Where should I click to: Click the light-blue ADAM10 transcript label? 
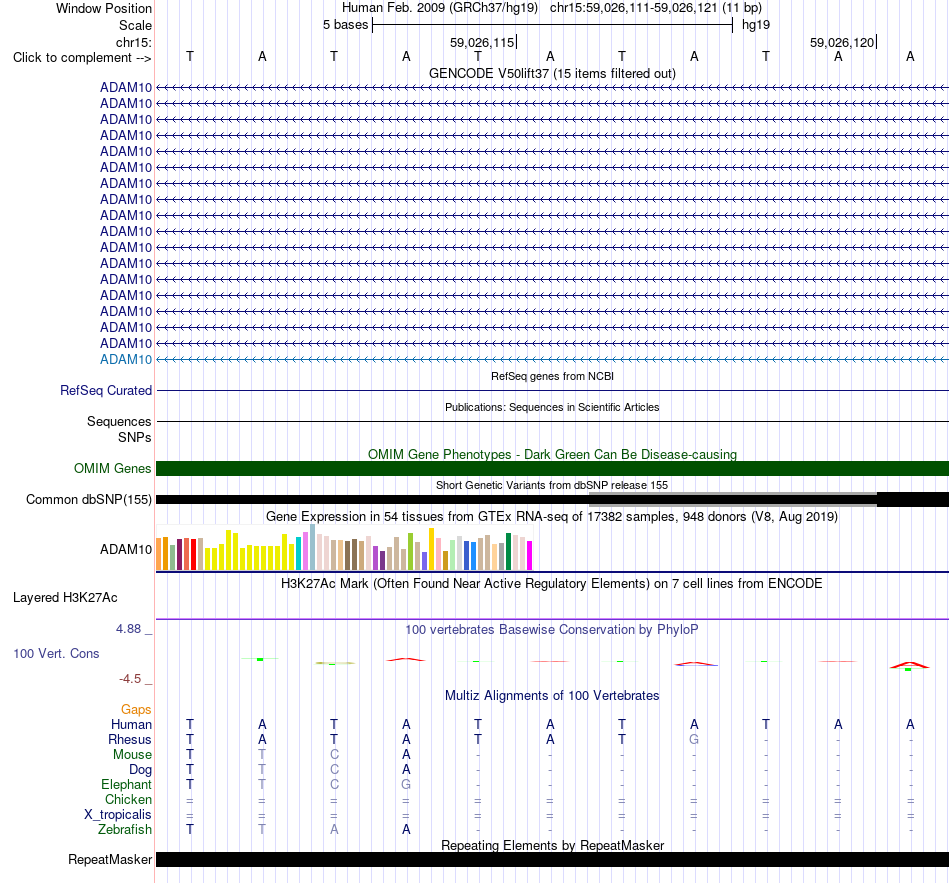[x=126, y=359]
